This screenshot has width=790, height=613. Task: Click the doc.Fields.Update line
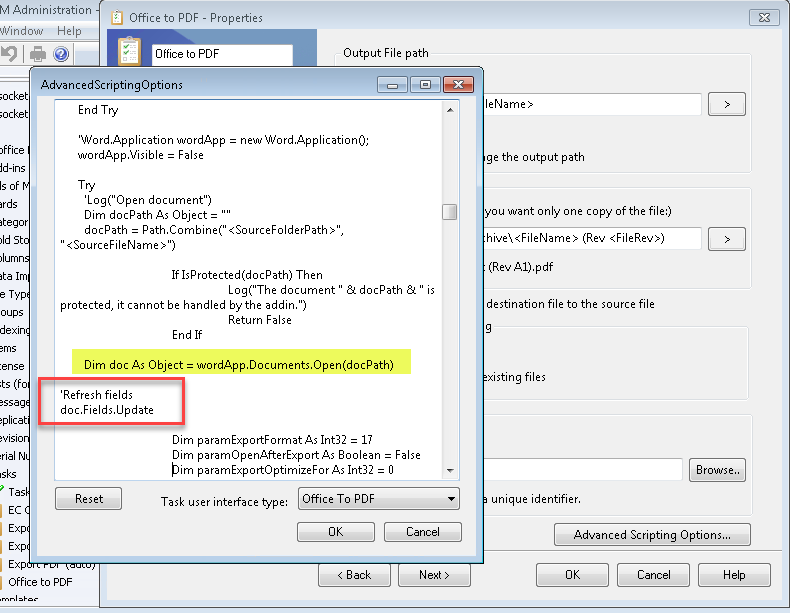(x=107, y=410)
